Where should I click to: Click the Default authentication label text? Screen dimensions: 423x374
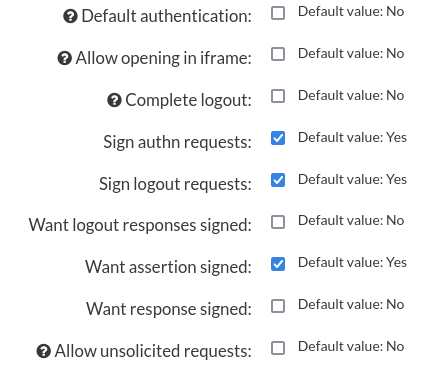pos(167,16)
